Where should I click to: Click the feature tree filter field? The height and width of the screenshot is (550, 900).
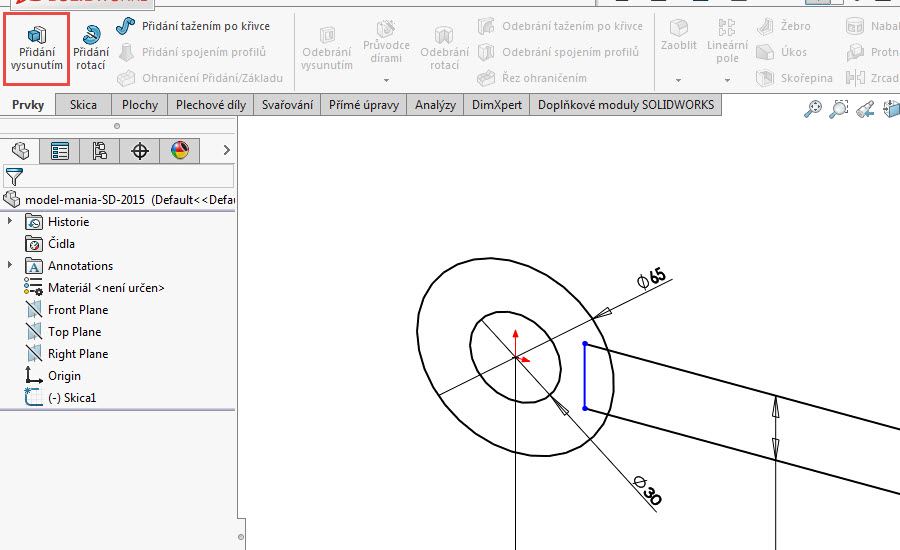tap(128, 177)
